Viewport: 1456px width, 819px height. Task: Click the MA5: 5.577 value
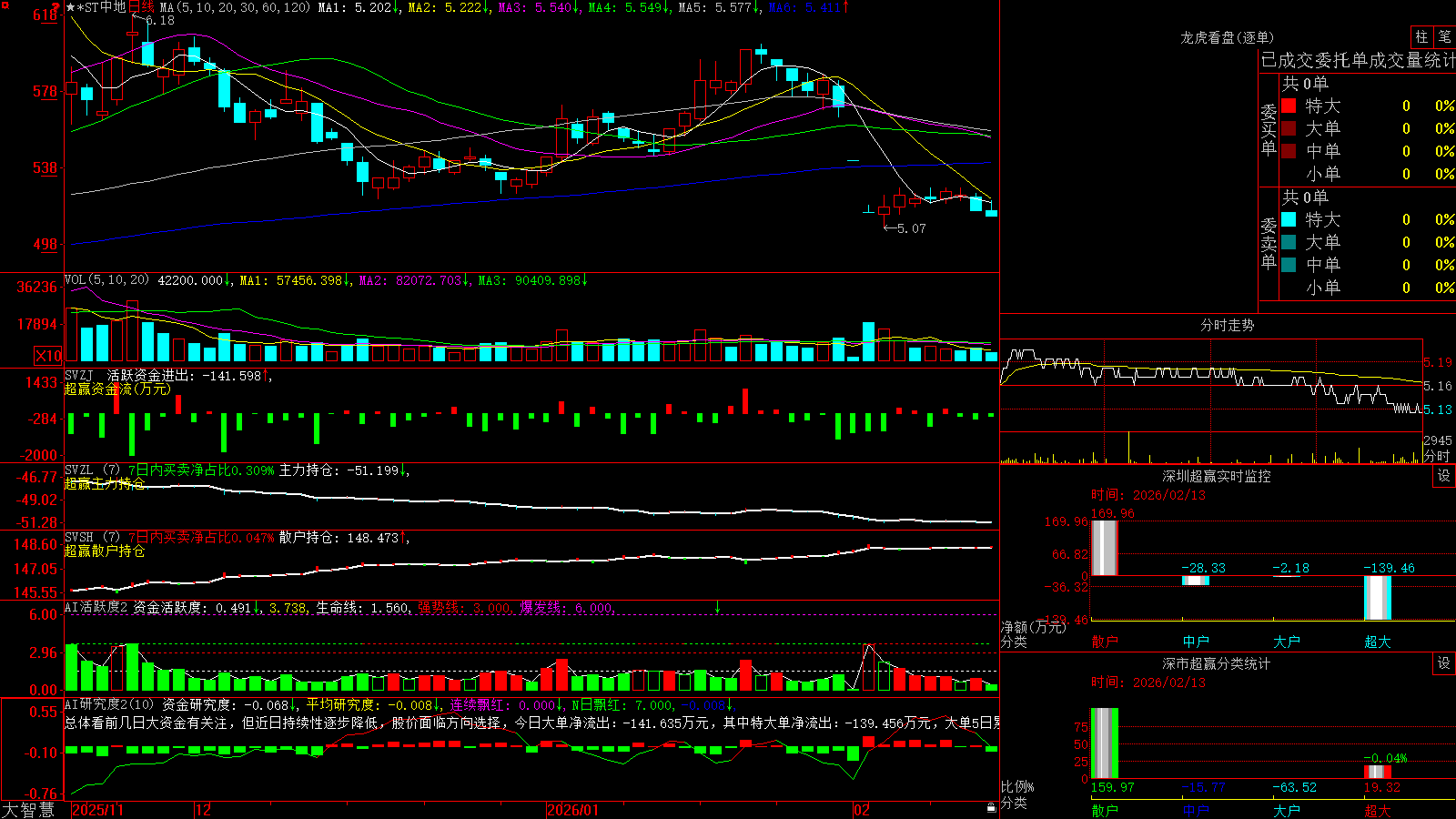(x=717, y=7)
